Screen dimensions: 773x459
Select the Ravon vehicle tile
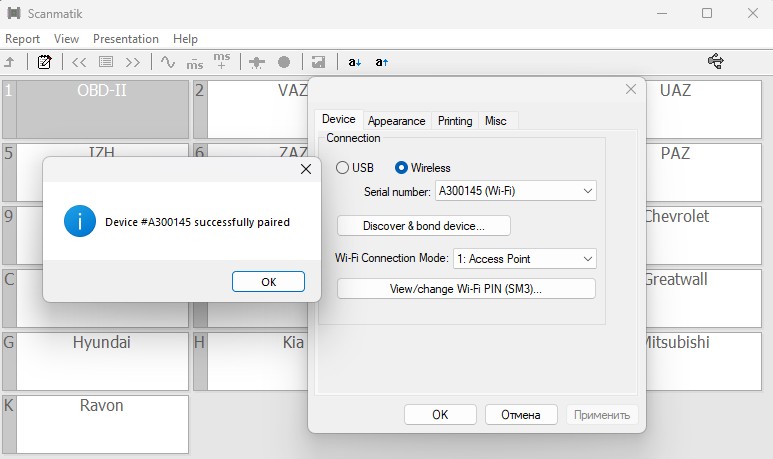point(99,423)
